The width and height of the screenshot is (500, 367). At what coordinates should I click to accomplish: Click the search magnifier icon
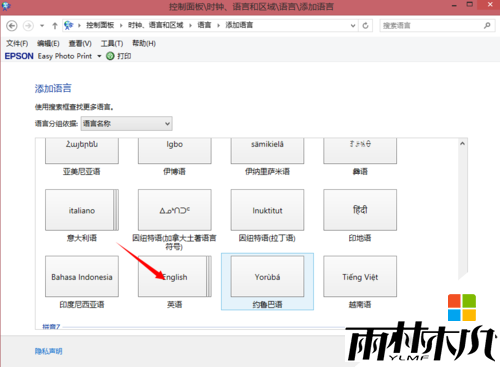487,25
